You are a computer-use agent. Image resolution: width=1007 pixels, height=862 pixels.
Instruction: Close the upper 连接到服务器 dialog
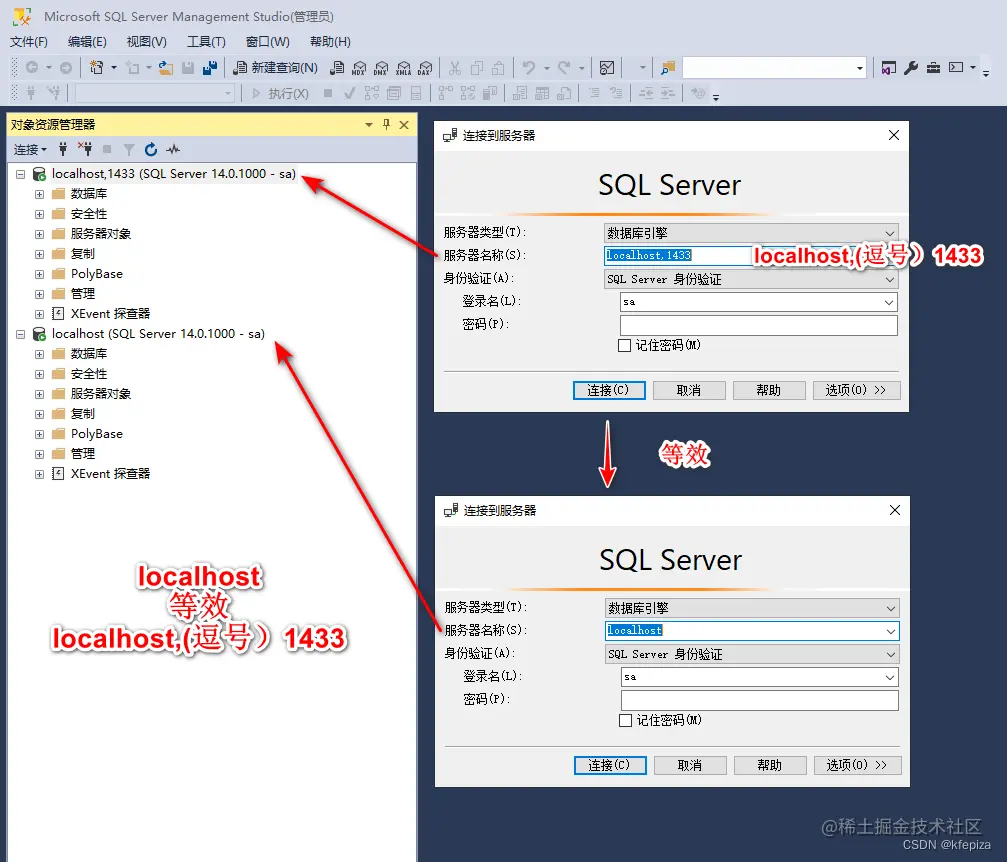pyautogui.click(x=894, y=136)
